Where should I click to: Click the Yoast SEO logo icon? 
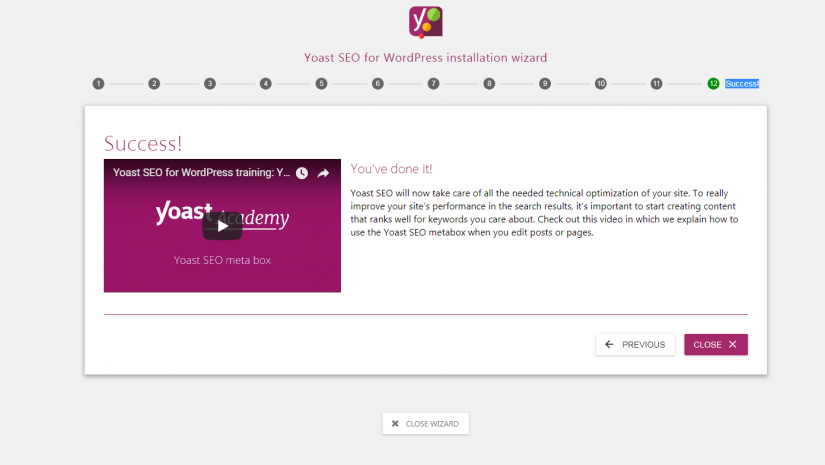(426, 22)
